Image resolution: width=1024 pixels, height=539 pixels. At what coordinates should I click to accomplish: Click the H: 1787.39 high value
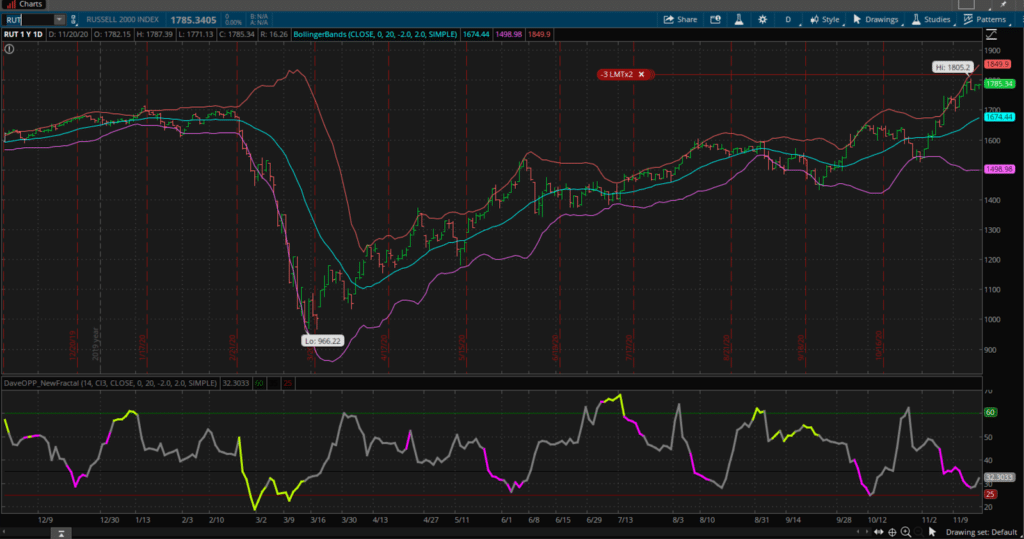coord(154,35)
